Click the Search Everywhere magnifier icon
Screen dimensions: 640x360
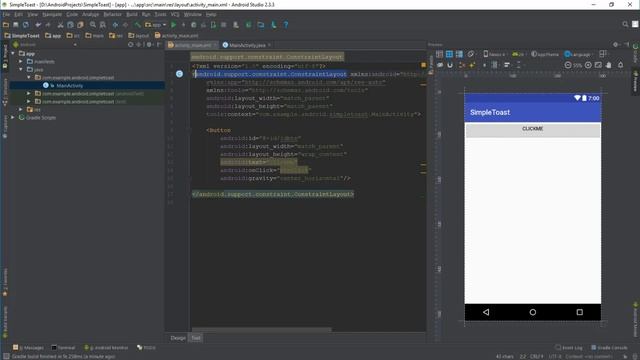tap(625, 24)
